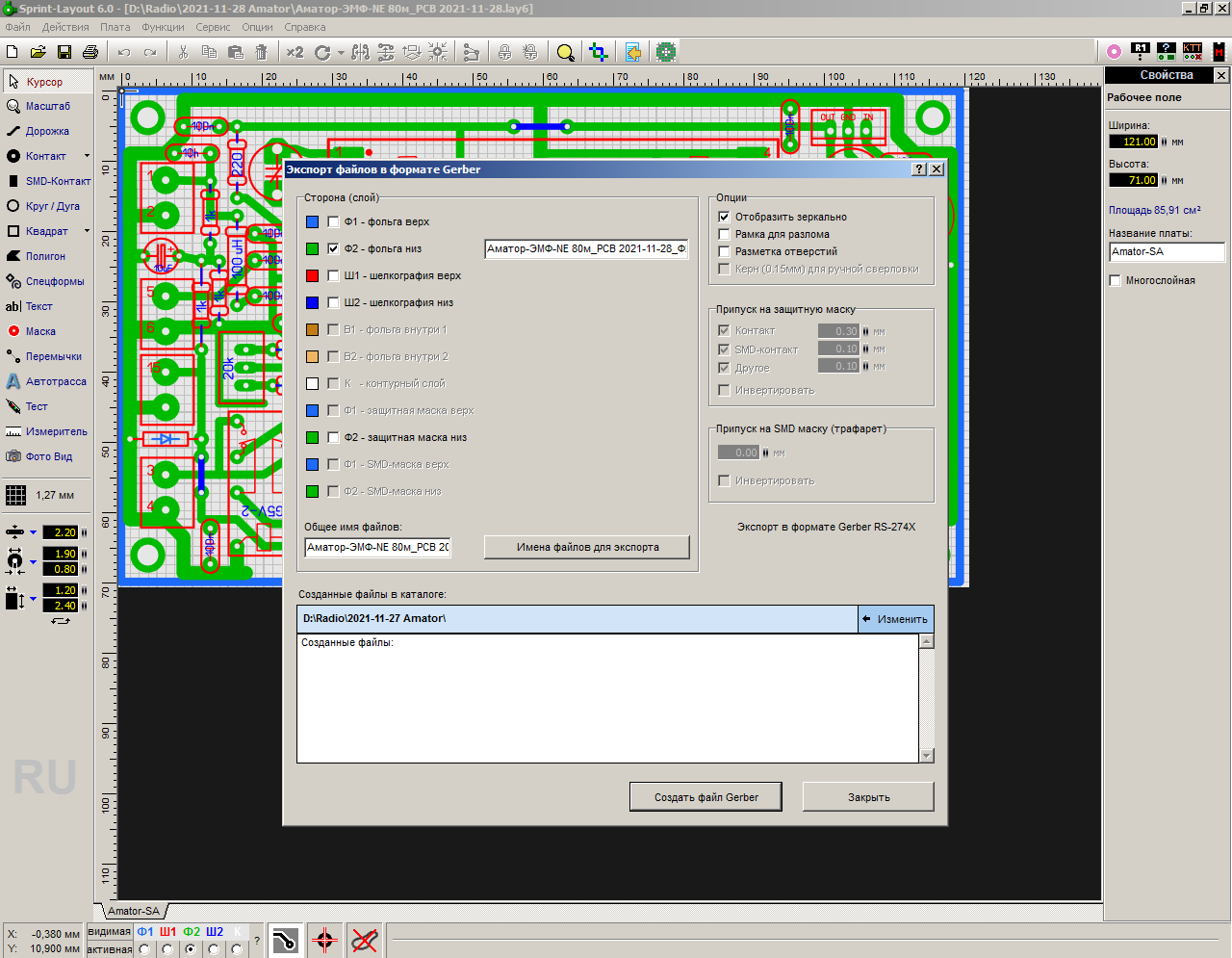Click the Изменить directory button
The width and height of the screenshot is (1232, 958).
point(895,619)
